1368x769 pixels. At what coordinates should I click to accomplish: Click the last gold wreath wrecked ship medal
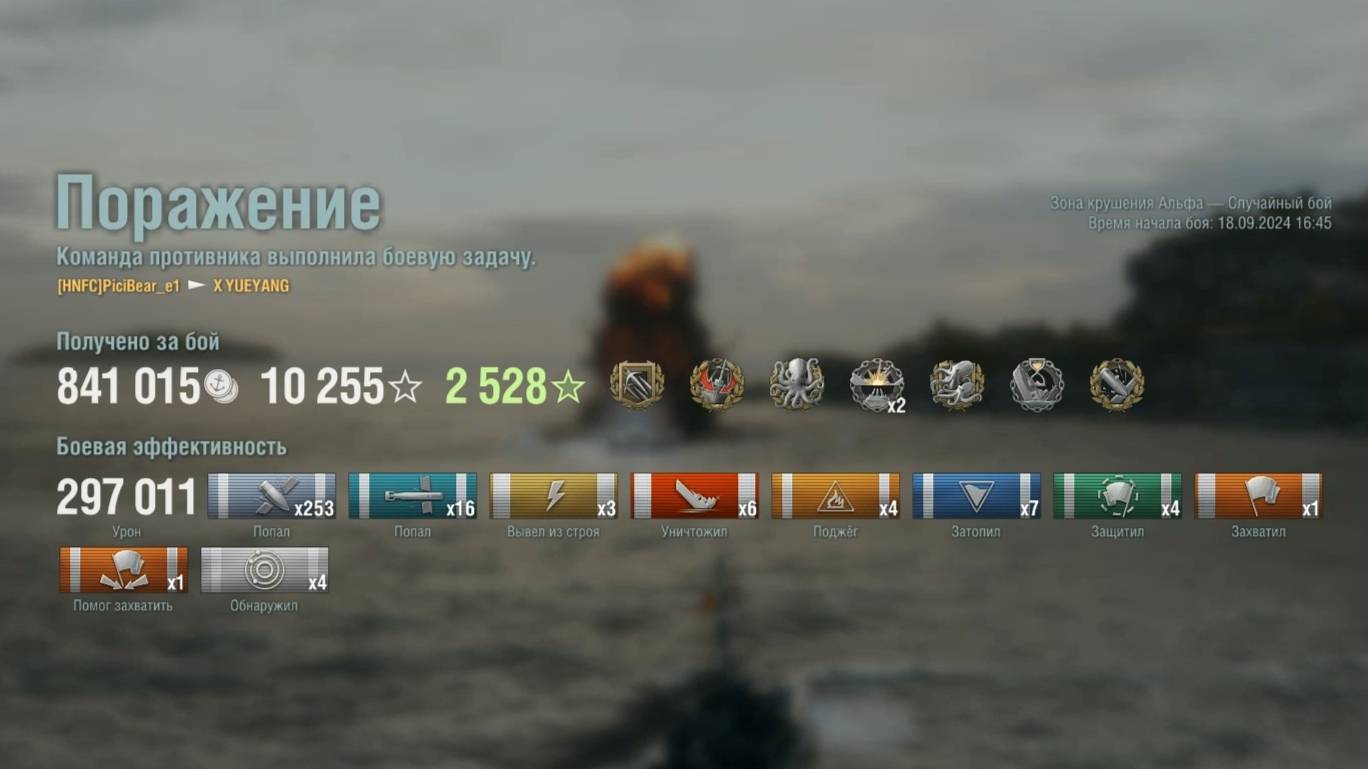pyautogui.click(x=1117, y=385)
